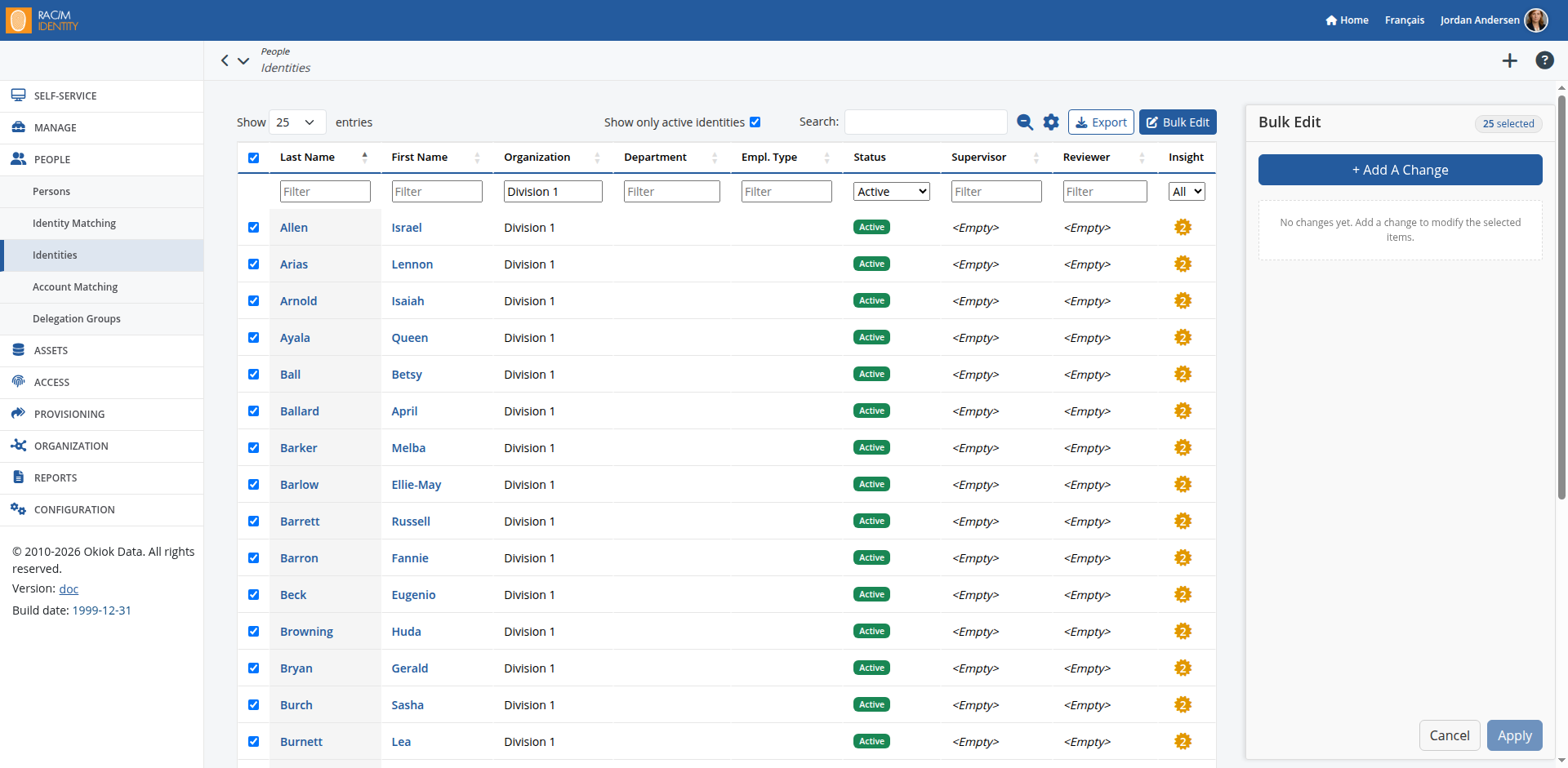The height and width of the screenshot is (768, 1568).
Task: Open the Insight filter dropdown set to All
Action: coord(1187,192)
